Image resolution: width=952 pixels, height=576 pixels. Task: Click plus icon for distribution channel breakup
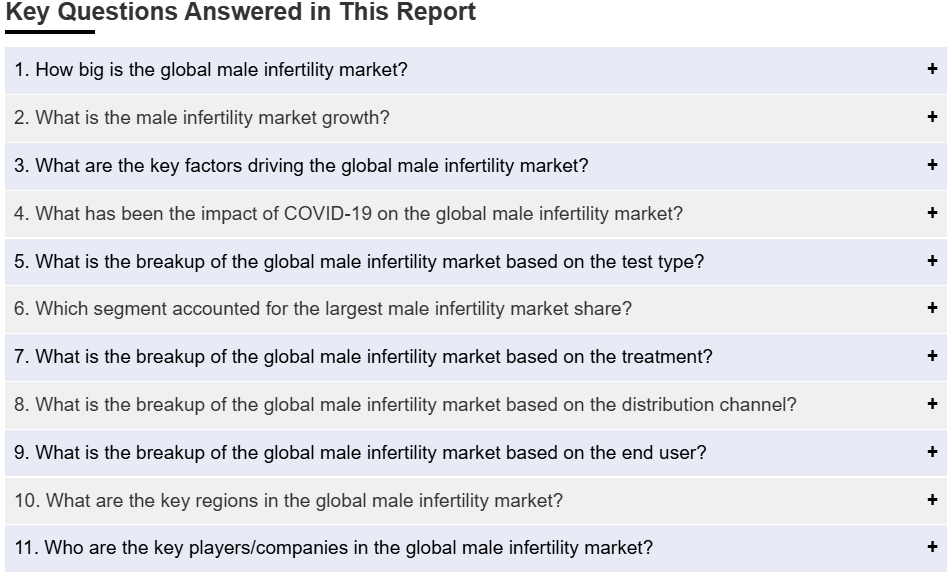point(932,404)
